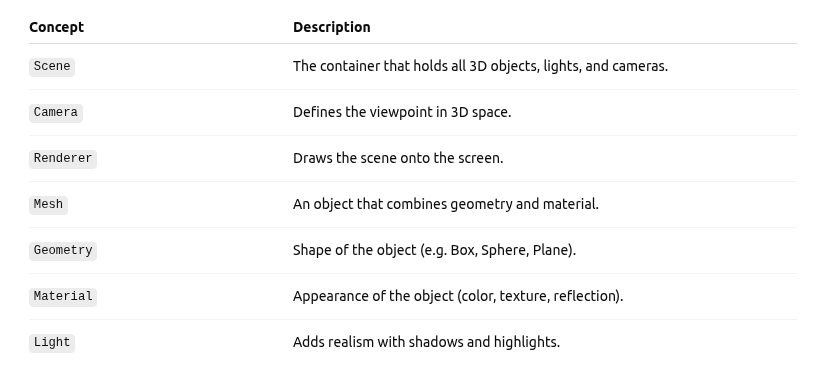Select the Geometry code label

[x=63, y=250]
